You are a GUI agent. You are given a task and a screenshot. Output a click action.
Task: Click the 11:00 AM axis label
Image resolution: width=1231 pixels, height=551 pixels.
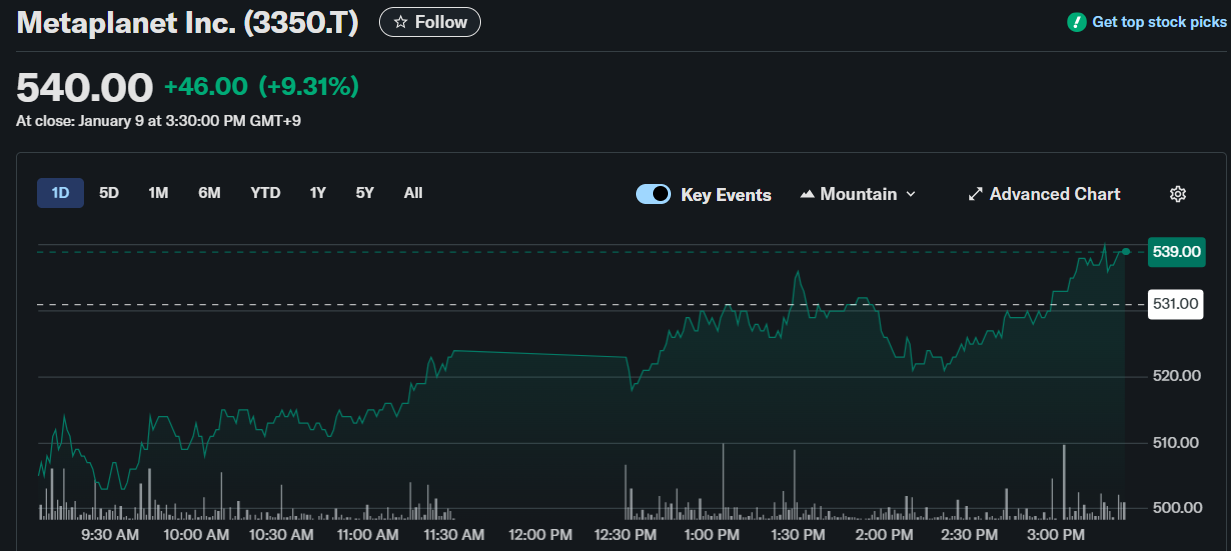(368, 536)
